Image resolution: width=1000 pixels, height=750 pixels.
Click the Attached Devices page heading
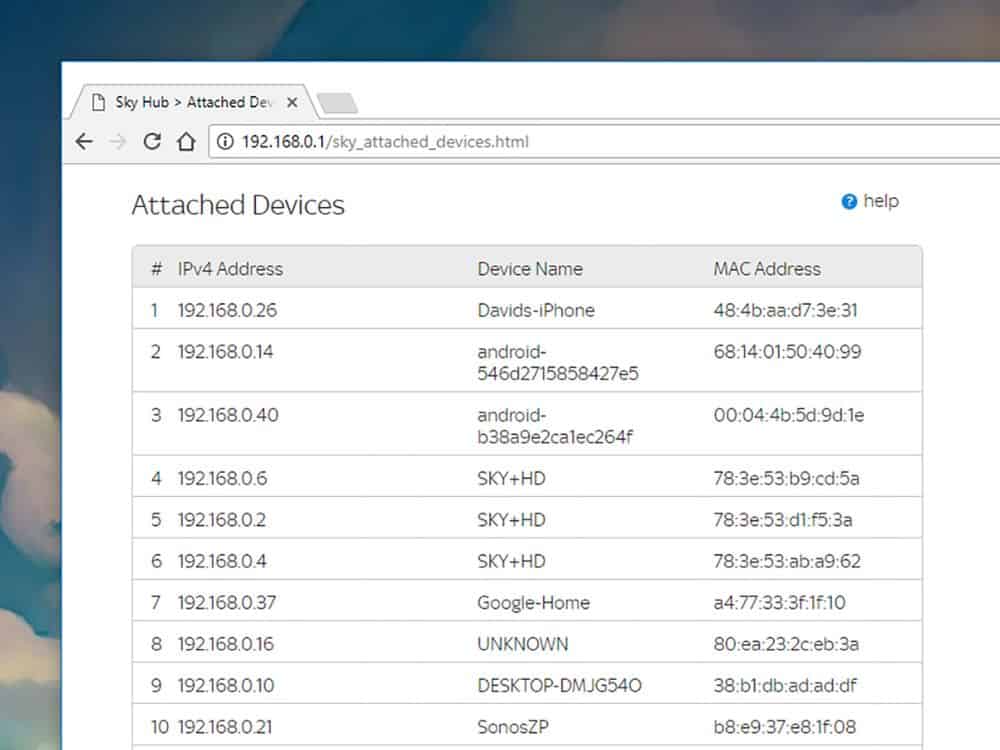tap(238, 206)
